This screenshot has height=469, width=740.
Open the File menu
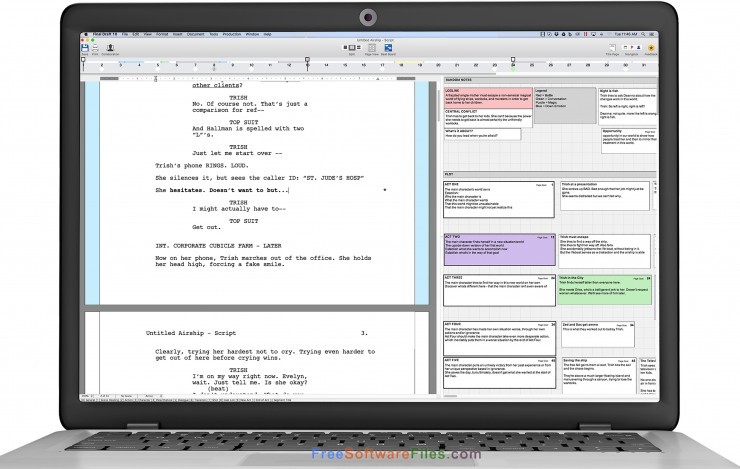[125, 34]
